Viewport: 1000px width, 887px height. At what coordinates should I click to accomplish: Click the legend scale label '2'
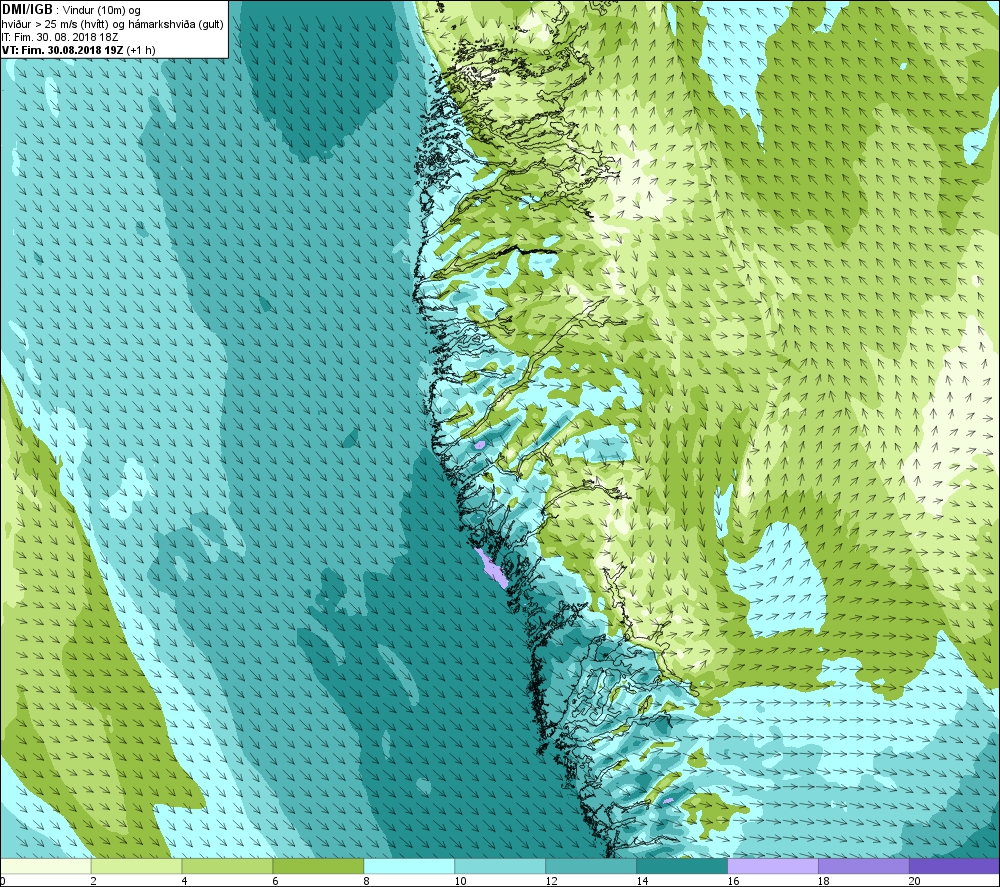tap(94, 881)
